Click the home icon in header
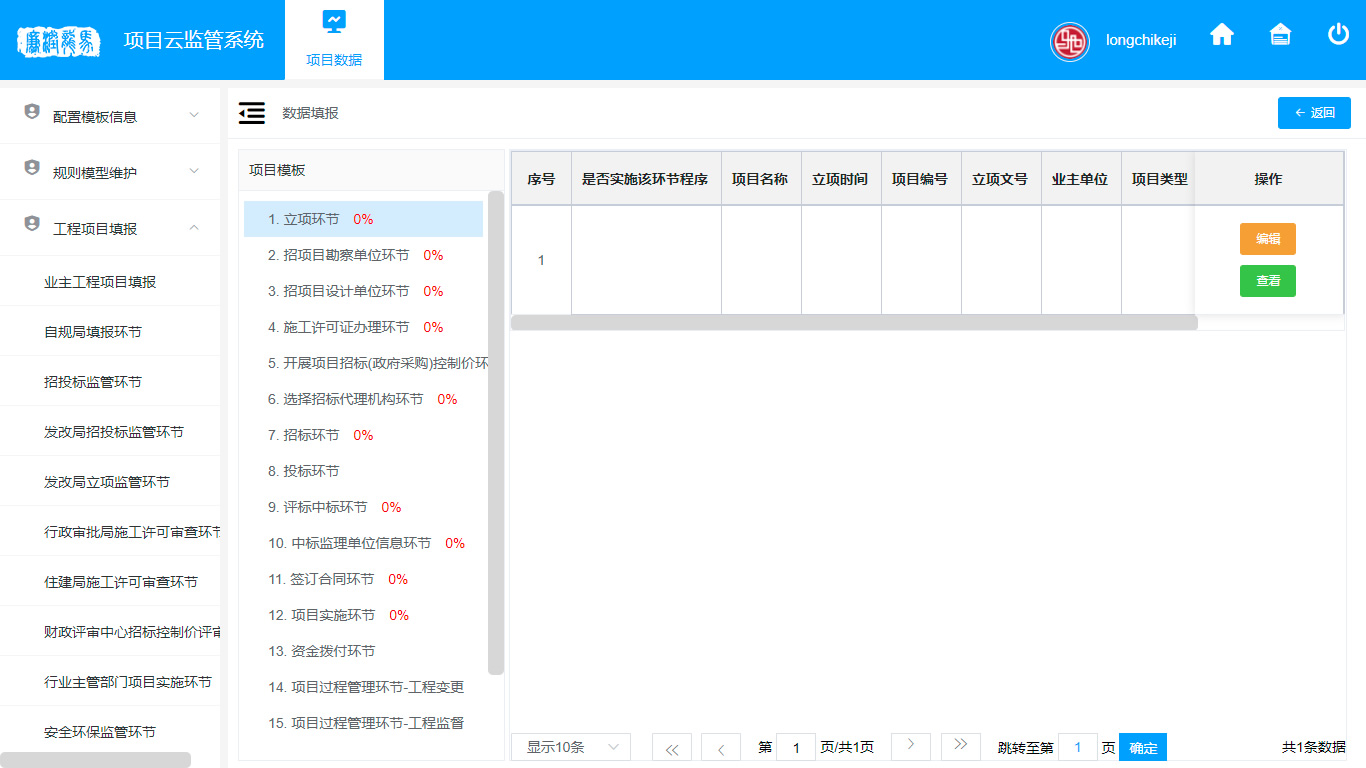Image resolution: width=1366 pixels, height=768 pixels. [x=1222, y=35]
